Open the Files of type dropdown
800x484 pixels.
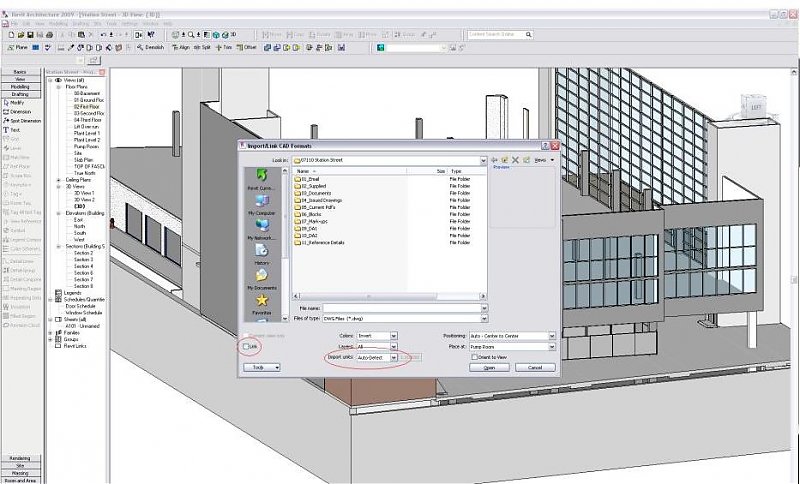tap(484, 318)
